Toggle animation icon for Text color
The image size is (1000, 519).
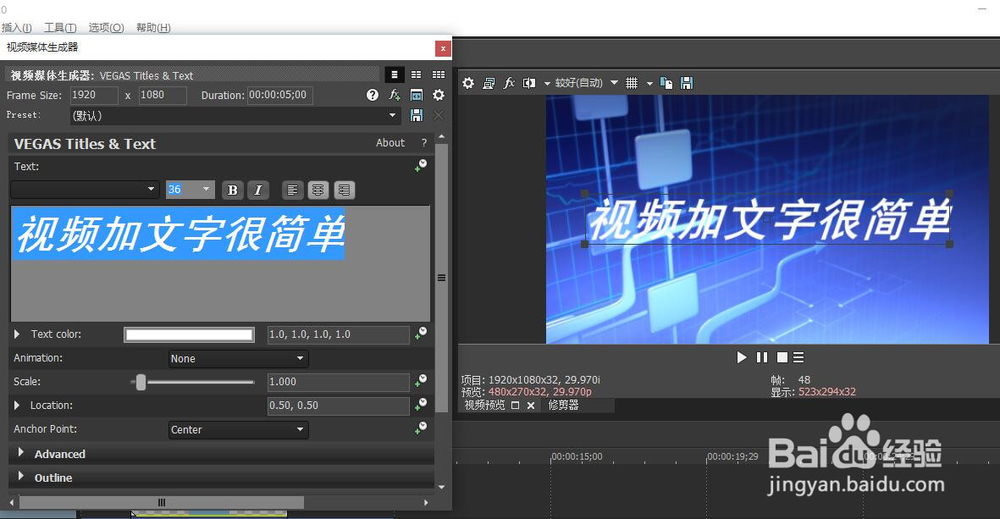(421, 333)
